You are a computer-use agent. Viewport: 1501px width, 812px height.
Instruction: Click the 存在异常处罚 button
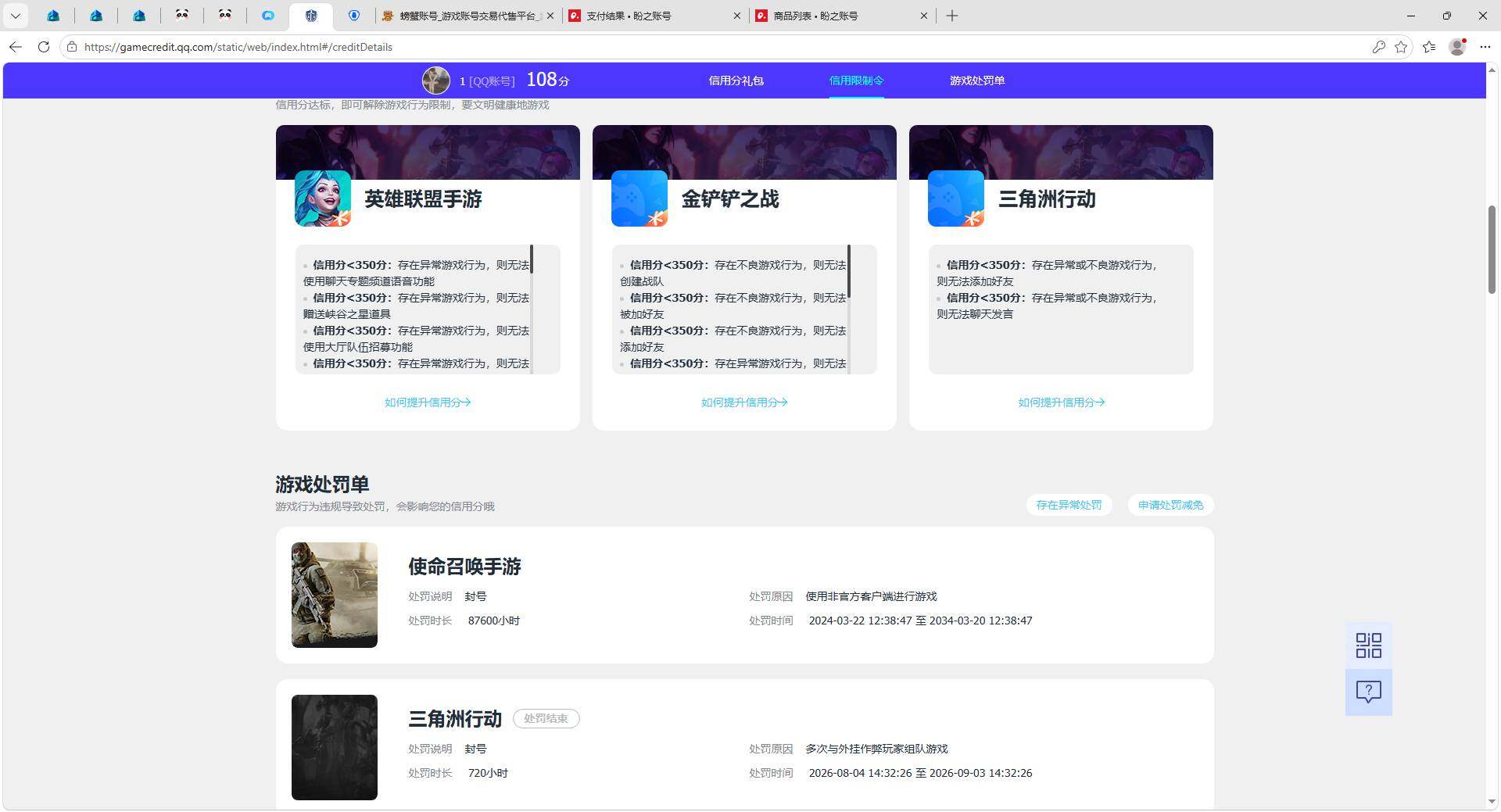(x=1069, y=505)
